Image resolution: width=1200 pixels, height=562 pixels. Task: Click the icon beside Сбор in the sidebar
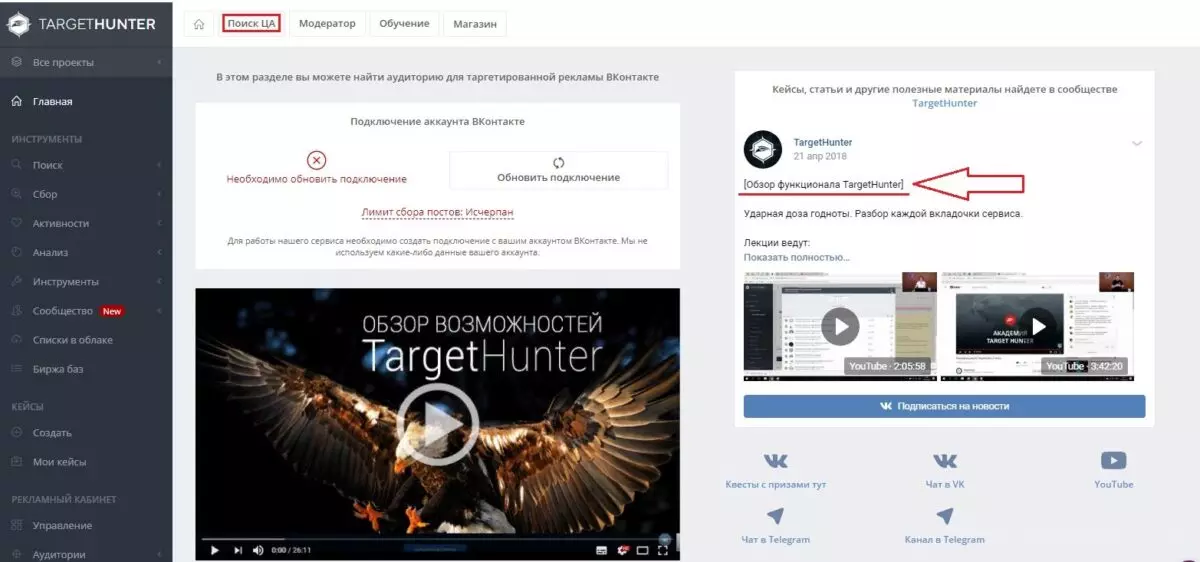(16, 194)
